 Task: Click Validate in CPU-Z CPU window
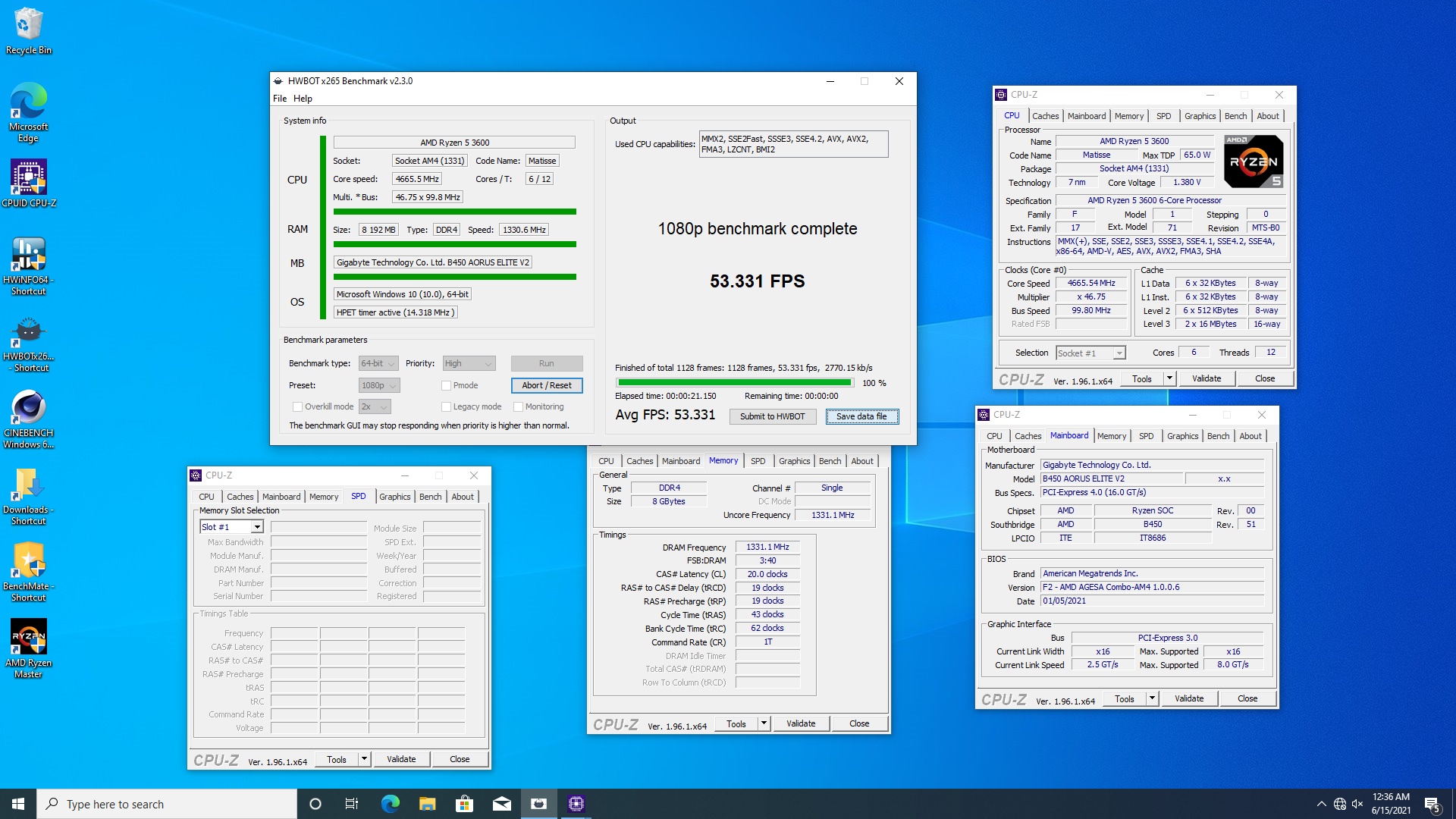click(1207, 378)
